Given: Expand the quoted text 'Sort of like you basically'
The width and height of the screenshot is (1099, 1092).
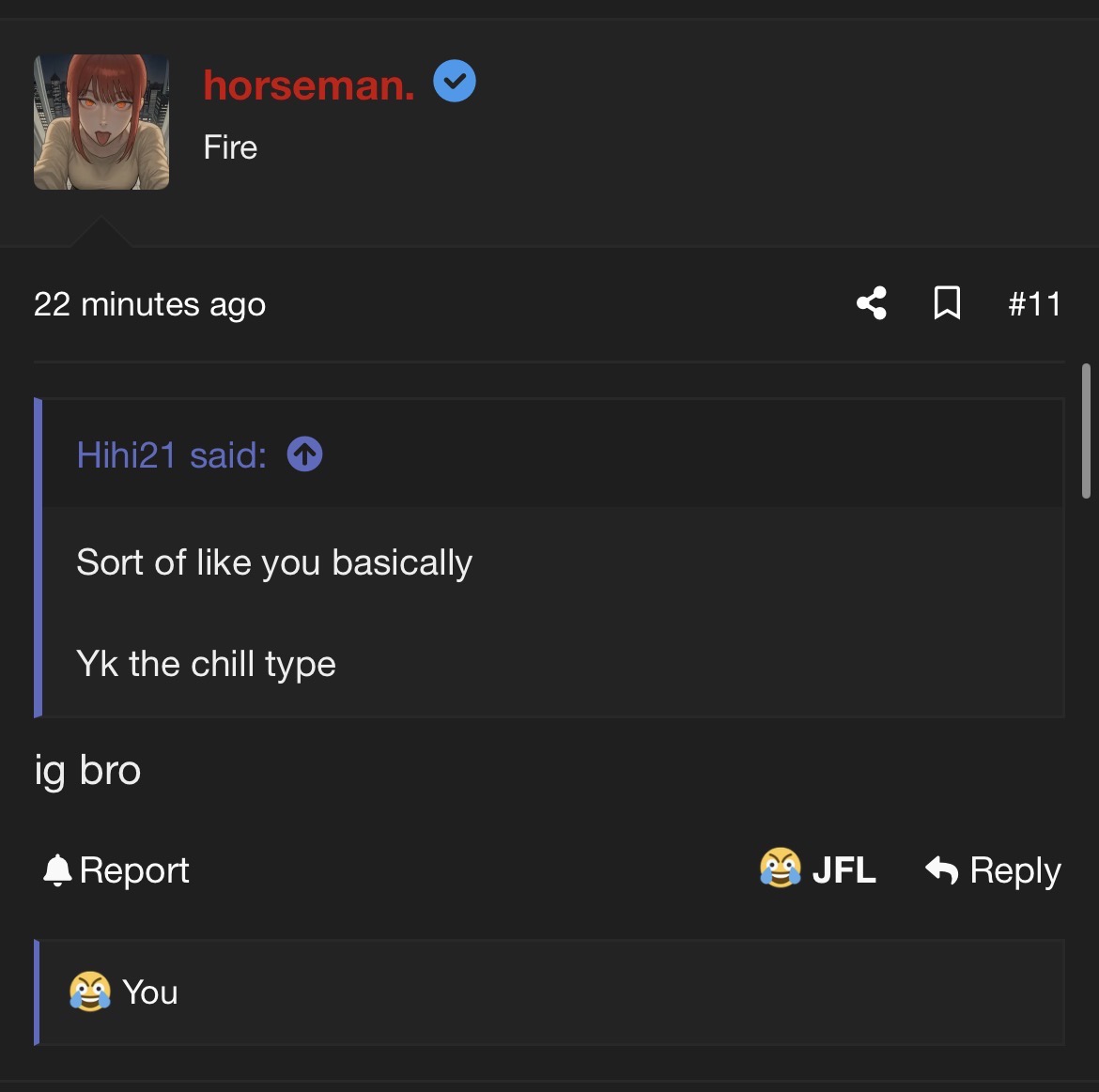Looking at the screenshot, I should [x=274, y=562].
